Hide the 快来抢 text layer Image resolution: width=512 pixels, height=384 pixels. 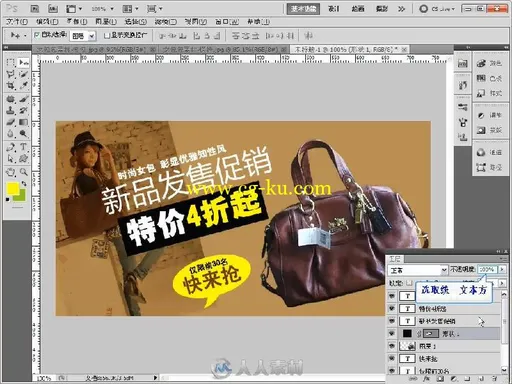click(x=392, y=358)
